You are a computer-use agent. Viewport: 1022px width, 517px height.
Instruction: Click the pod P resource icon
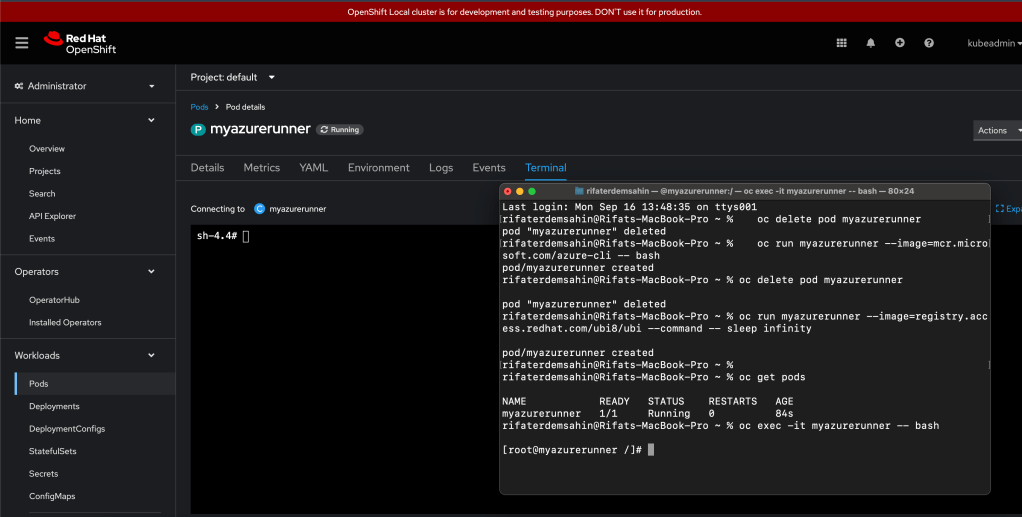[198, 130]
